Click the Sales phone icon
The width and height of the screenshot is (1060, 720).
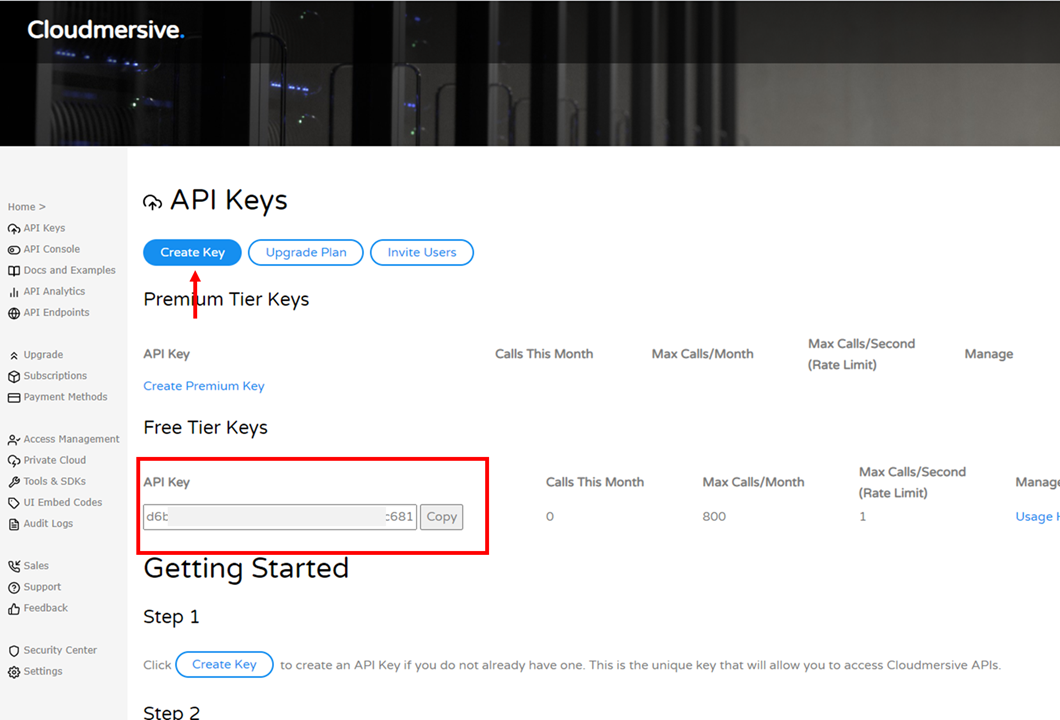(x=14, y=566)
